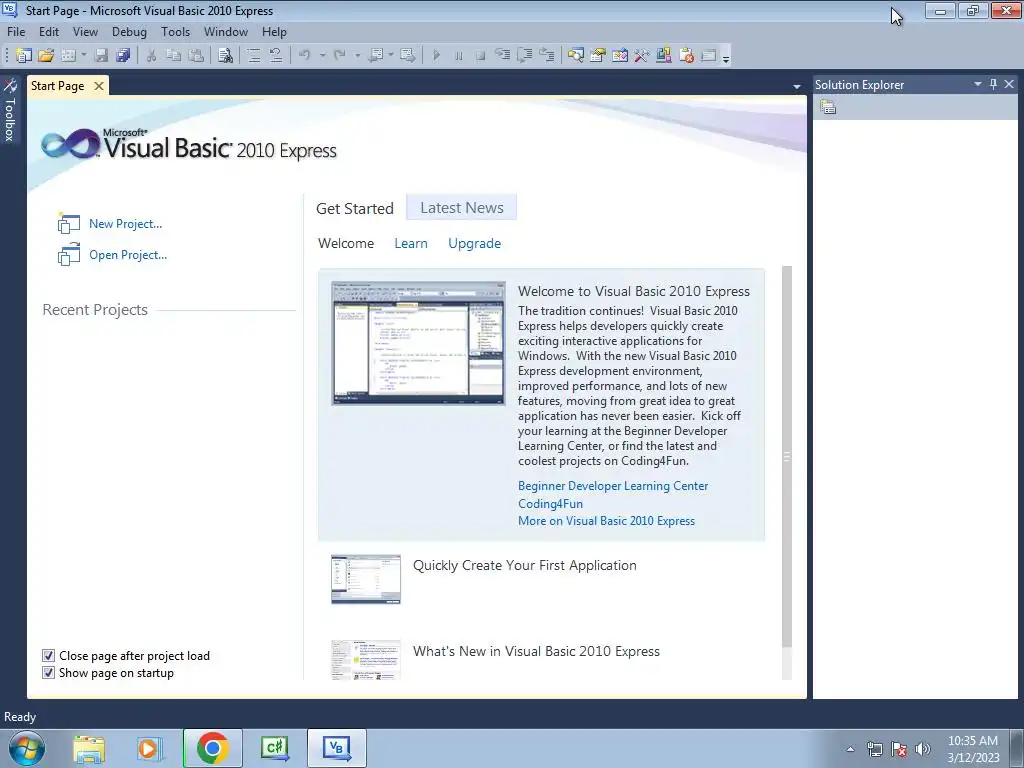1024x768 pixels.
Task: Click the Step Into toolbar icon
Action: (502, 56)
